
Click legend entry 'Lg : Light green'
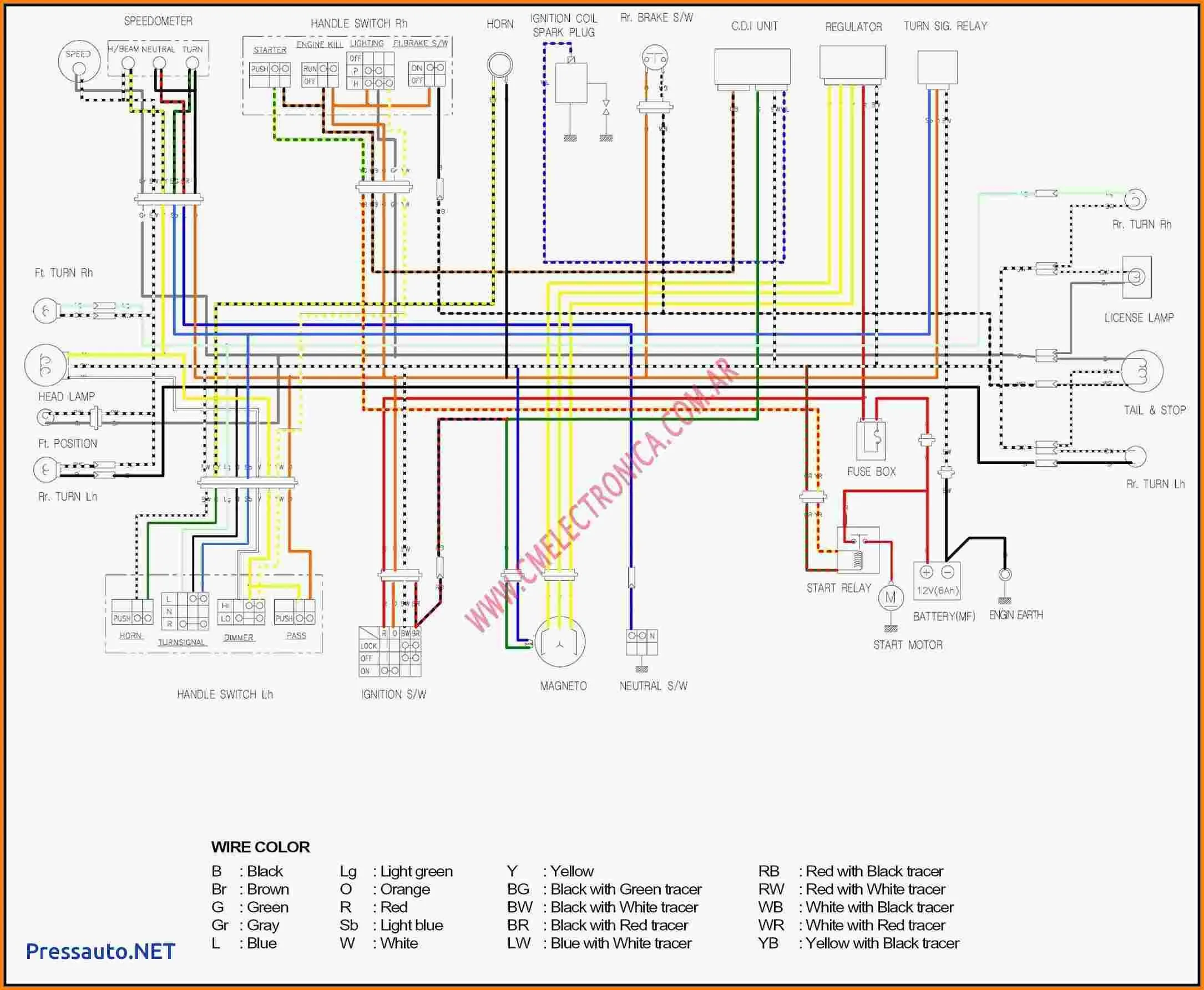coord(396,871)
